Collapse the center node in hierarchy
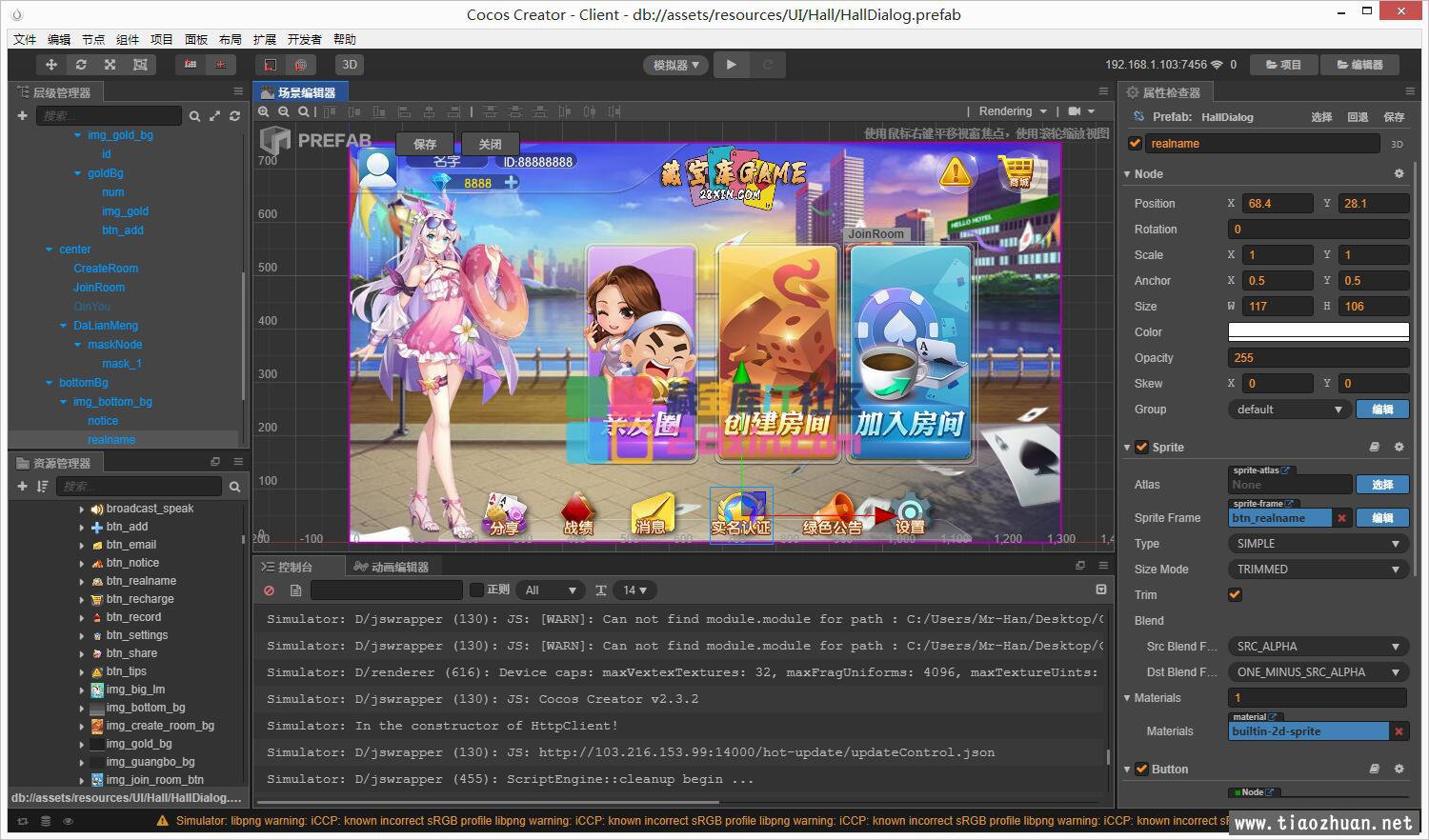The height and width of the screenshot is (840, 1429). pos(50,250)
